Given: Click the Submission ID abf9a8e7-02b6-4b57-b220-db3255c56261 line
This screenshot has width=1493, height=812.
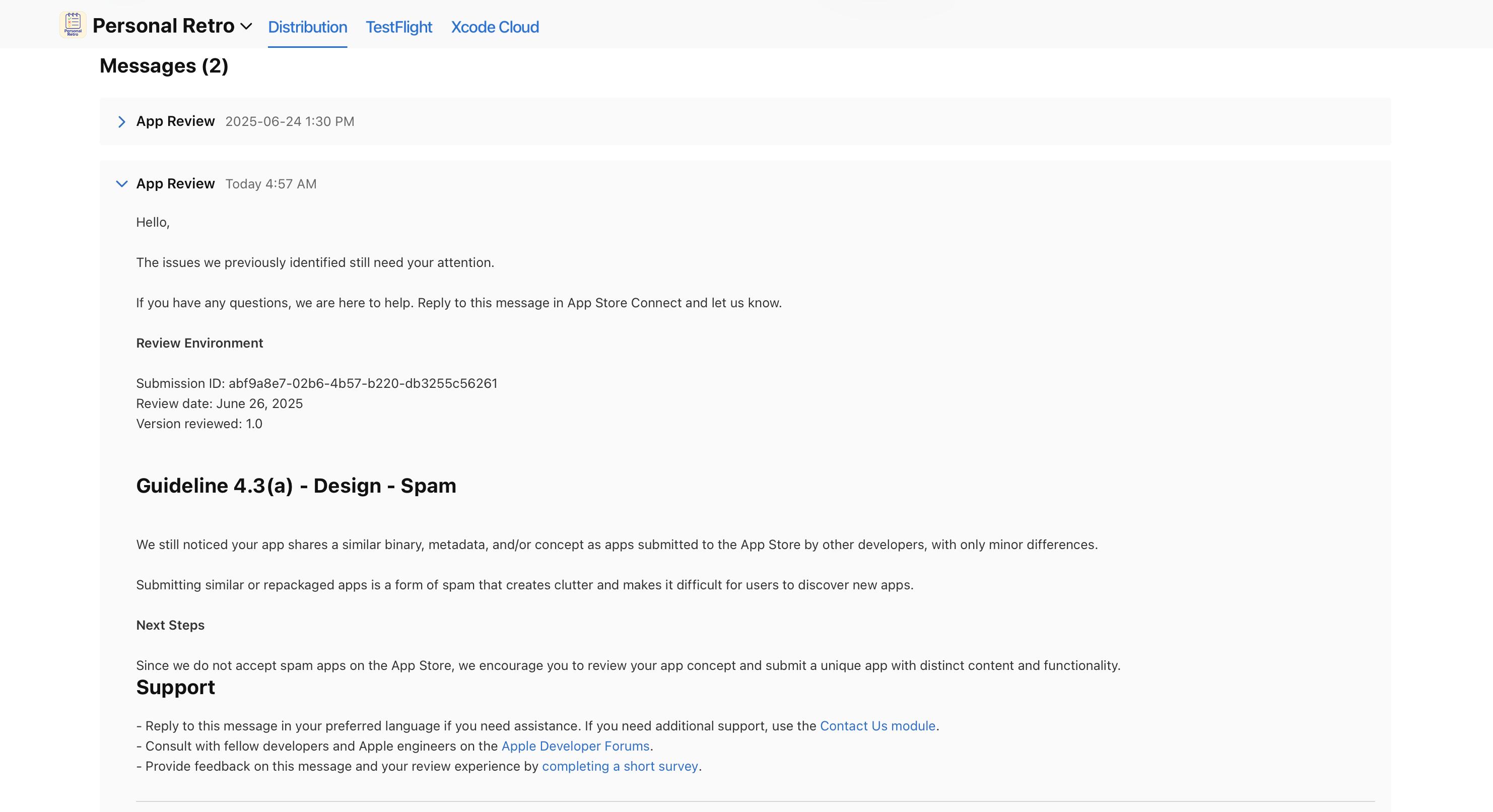Looking at the screenshot, I should point(316,383).
